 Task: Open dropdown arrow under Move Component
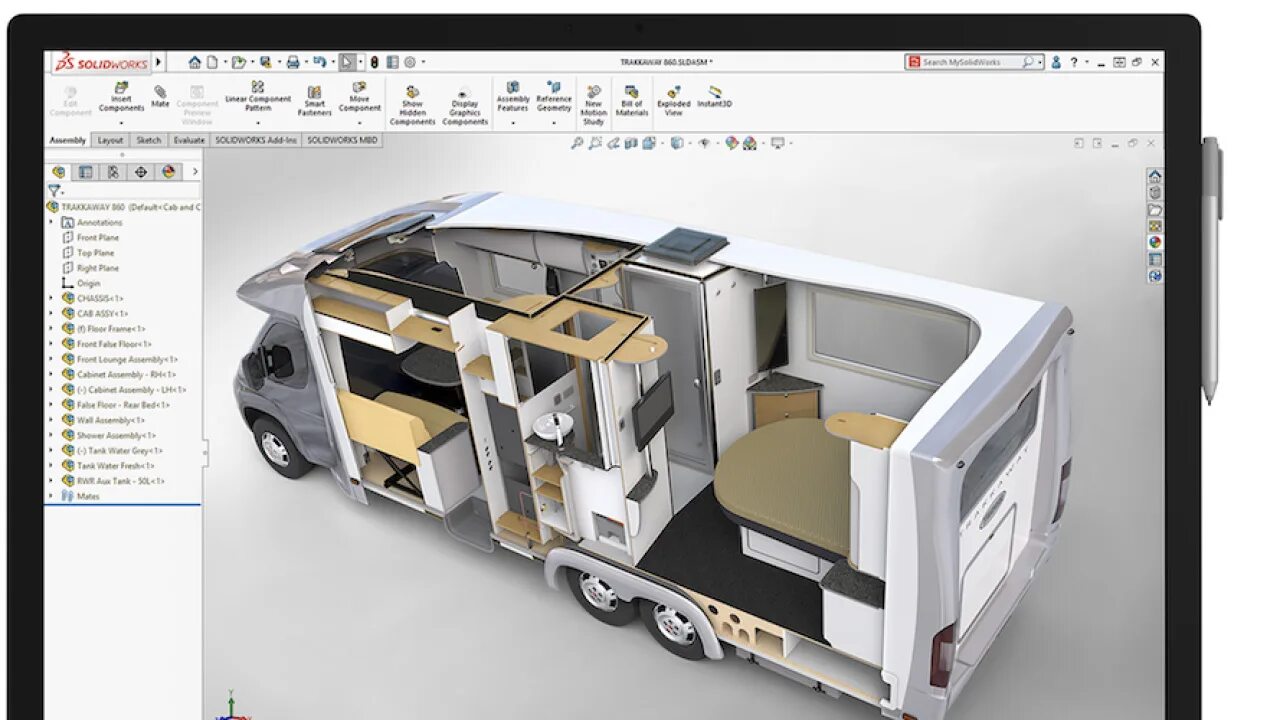pos(360,123)
